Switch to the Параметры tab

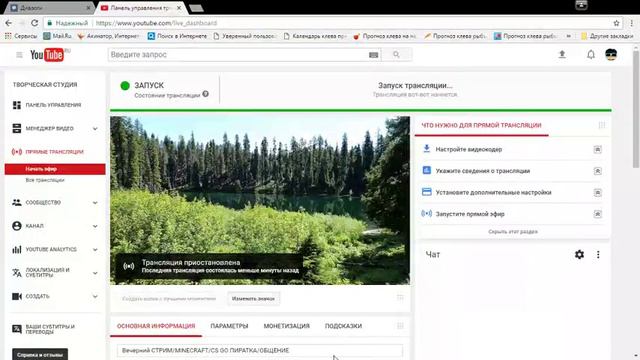pos(229,326)
